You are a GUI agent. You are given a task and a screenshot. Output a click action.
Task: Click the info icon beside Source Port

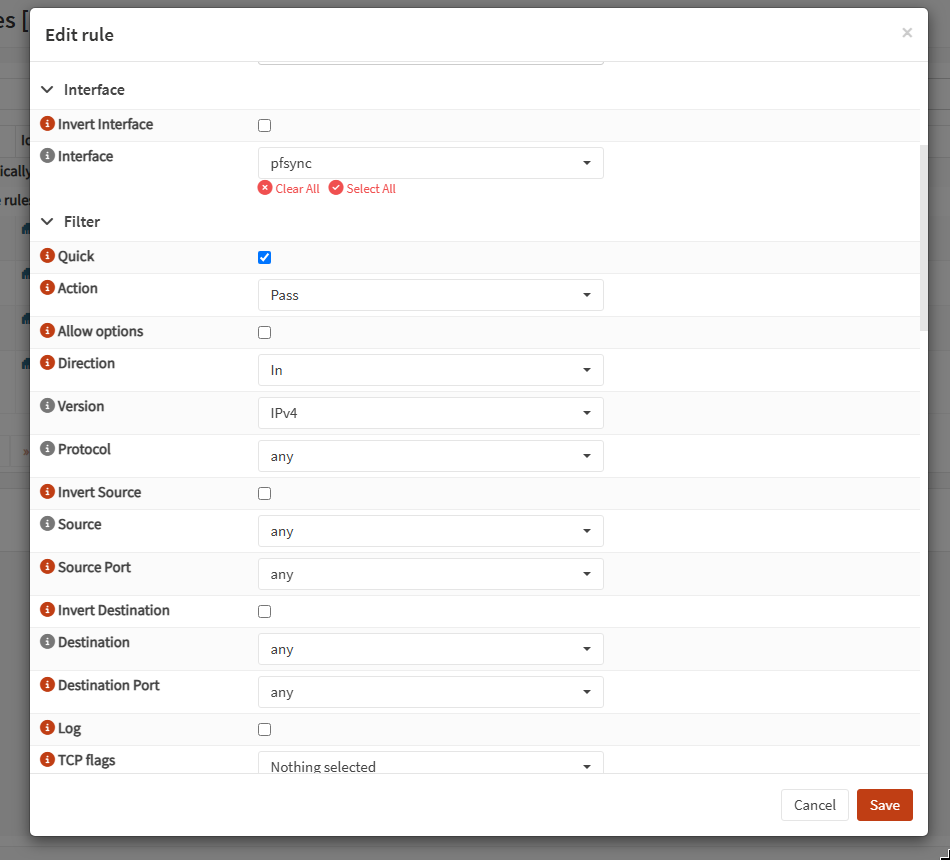(47, 567)
